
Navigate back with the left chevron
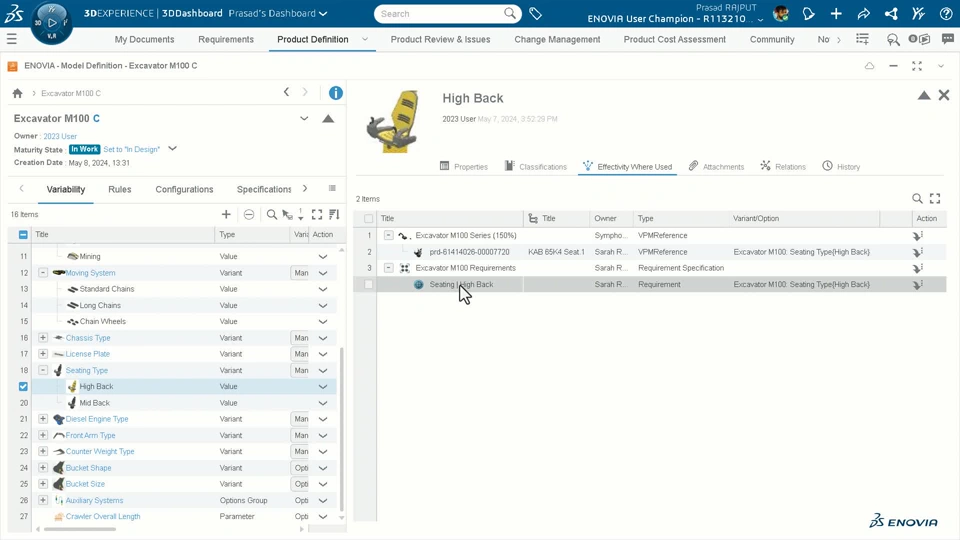pyautogui.click(x=286, y=92)
